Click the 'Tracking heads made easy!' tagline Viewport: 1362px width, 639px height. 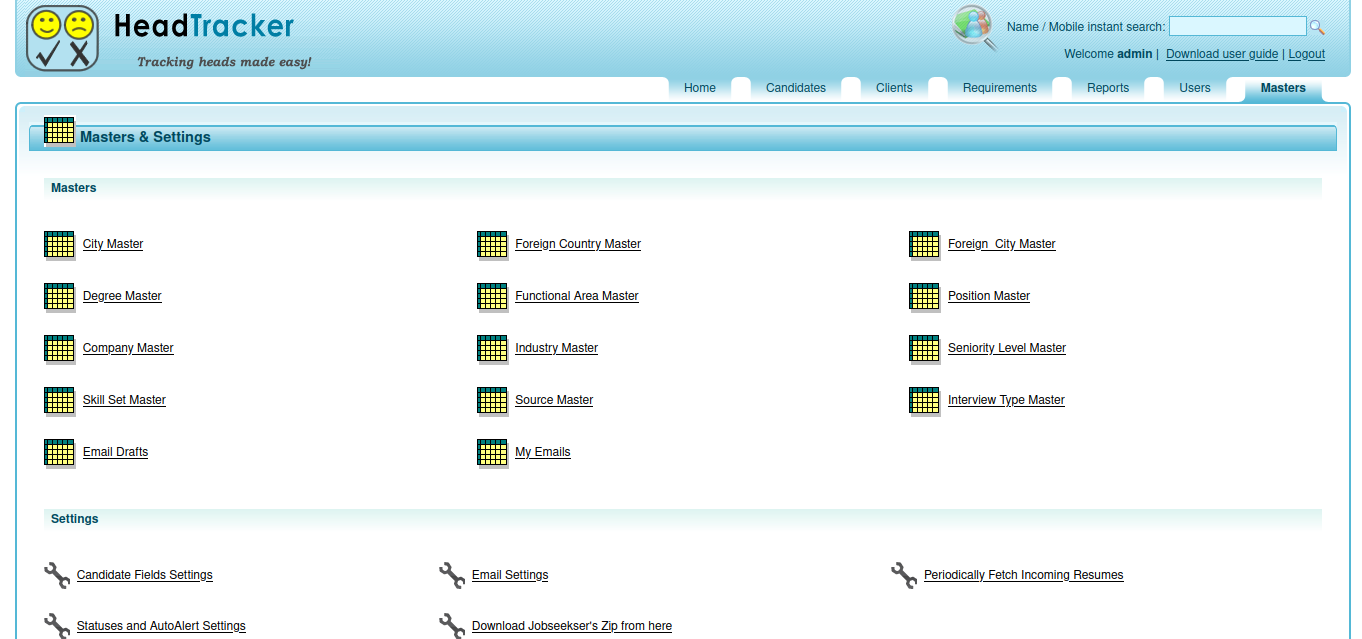(x=224, y=62)
